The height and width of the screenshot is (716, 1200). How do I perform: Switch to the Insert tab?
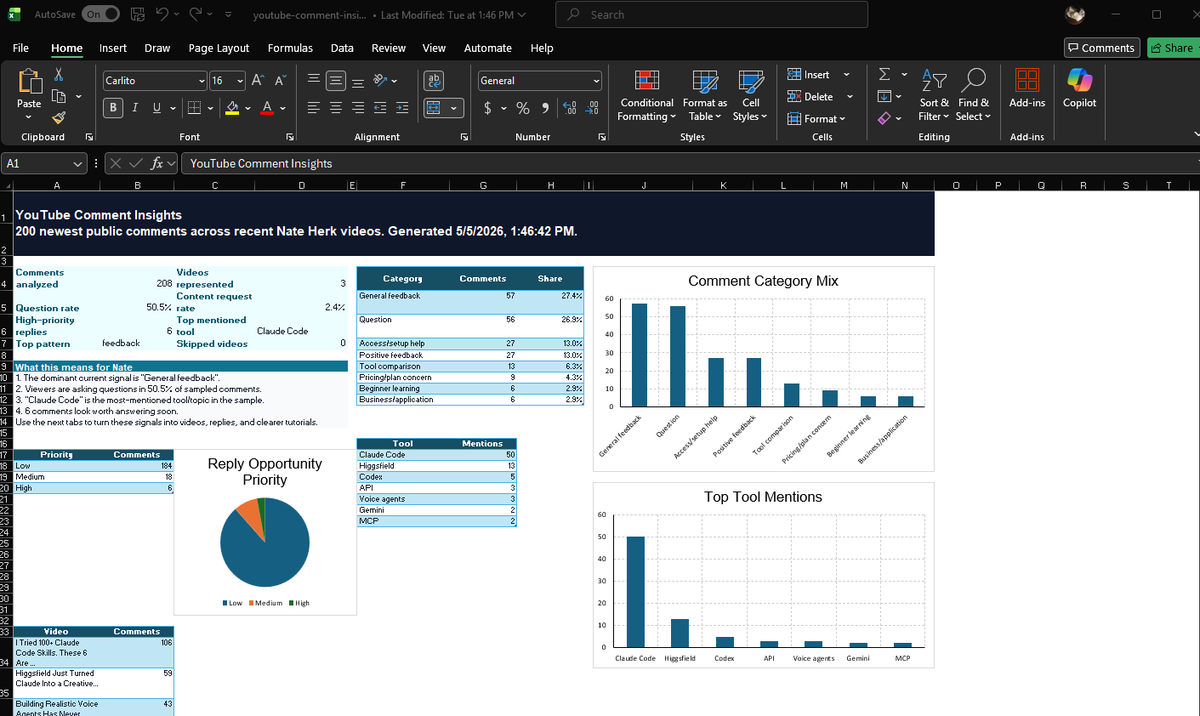point(113,48)
